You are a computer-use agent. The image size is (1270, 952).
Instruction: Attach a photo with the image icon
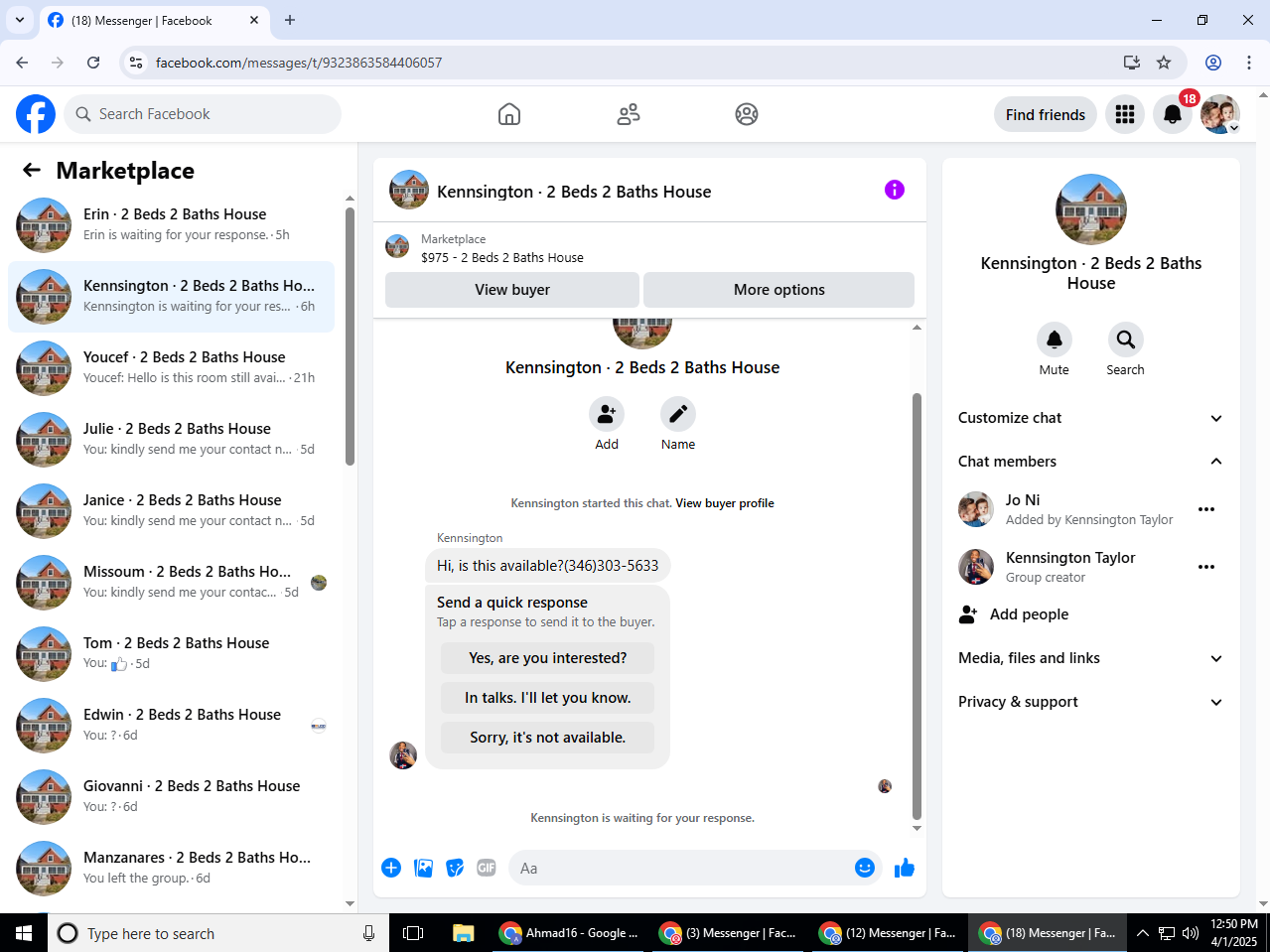pos(423,868)
